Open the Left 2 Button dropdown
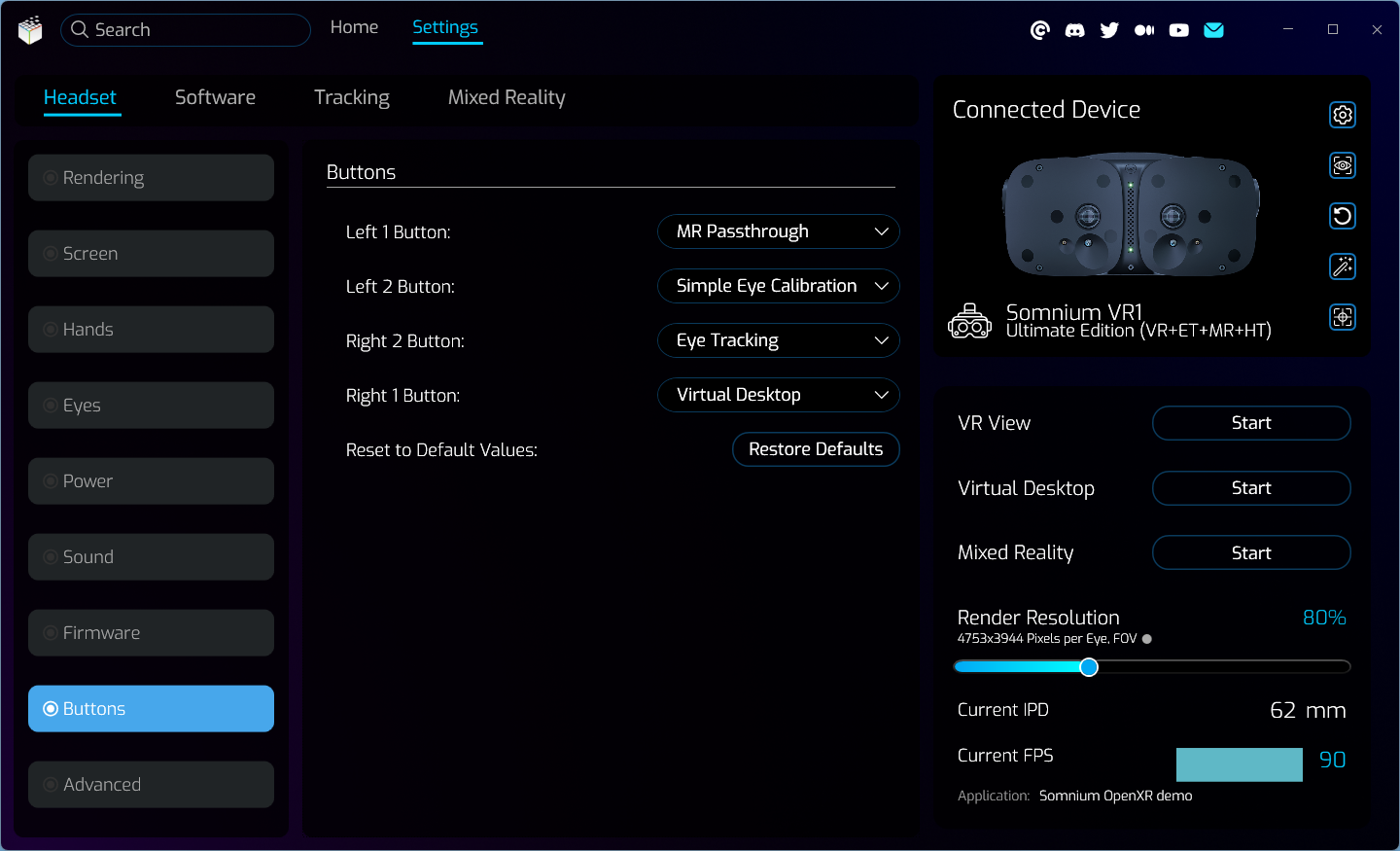 point(779,286)
